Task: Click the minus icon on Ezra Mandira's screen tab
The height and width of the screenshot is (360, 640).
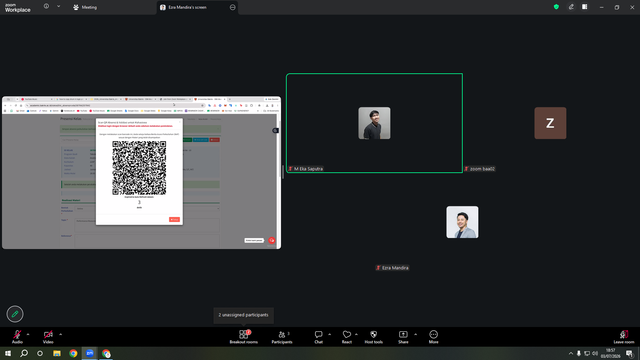Action: tap(233, 7)
